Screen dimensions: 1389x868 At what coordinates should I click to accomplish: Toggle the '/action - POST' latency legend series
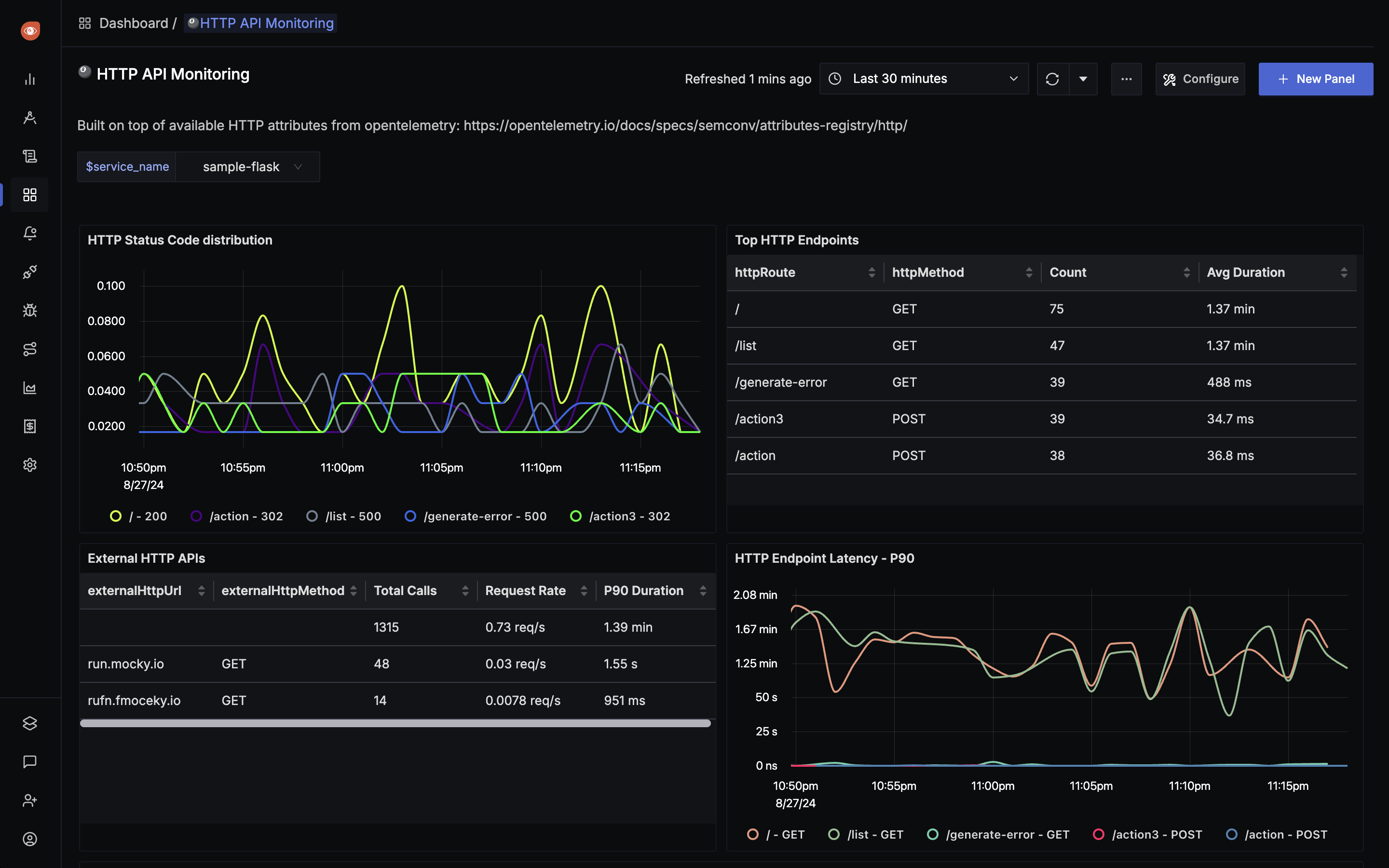click(1277, 834)
